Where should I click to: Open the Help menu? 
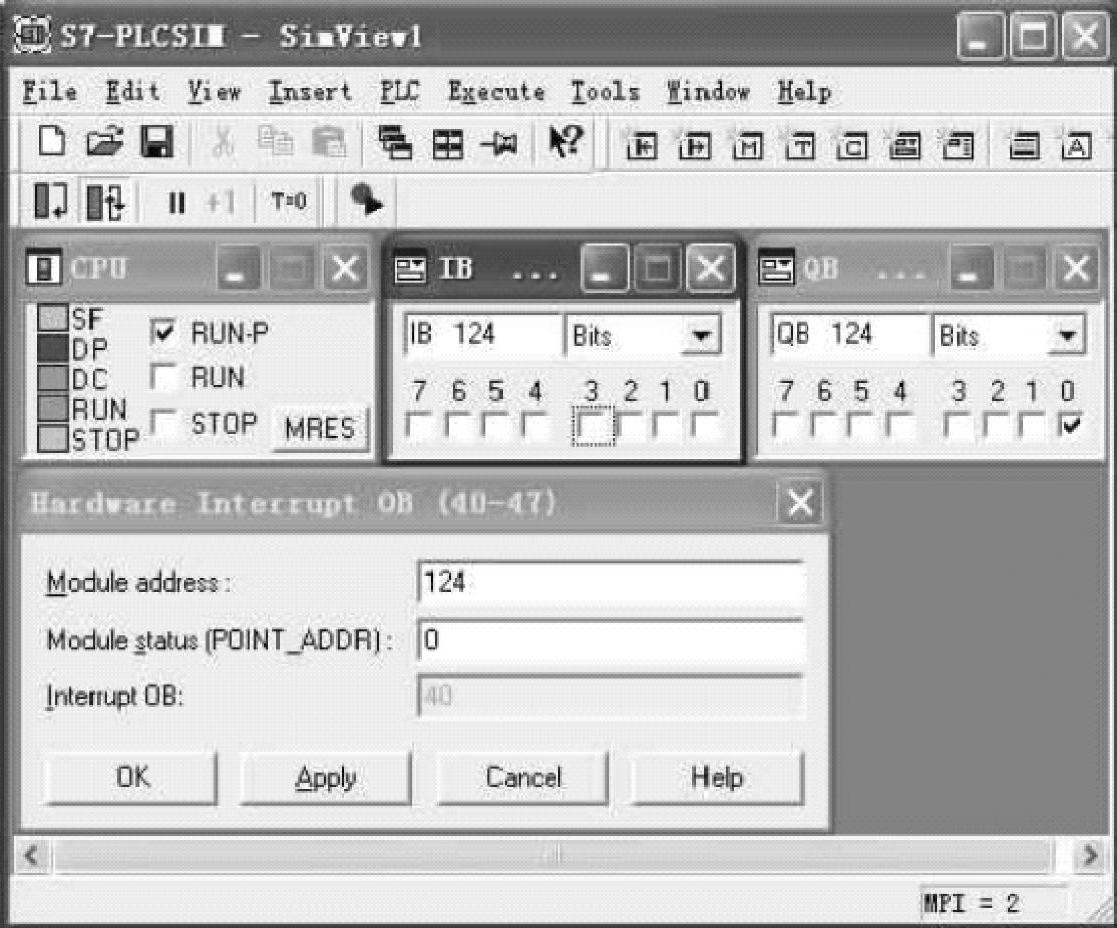click(804, 92)
